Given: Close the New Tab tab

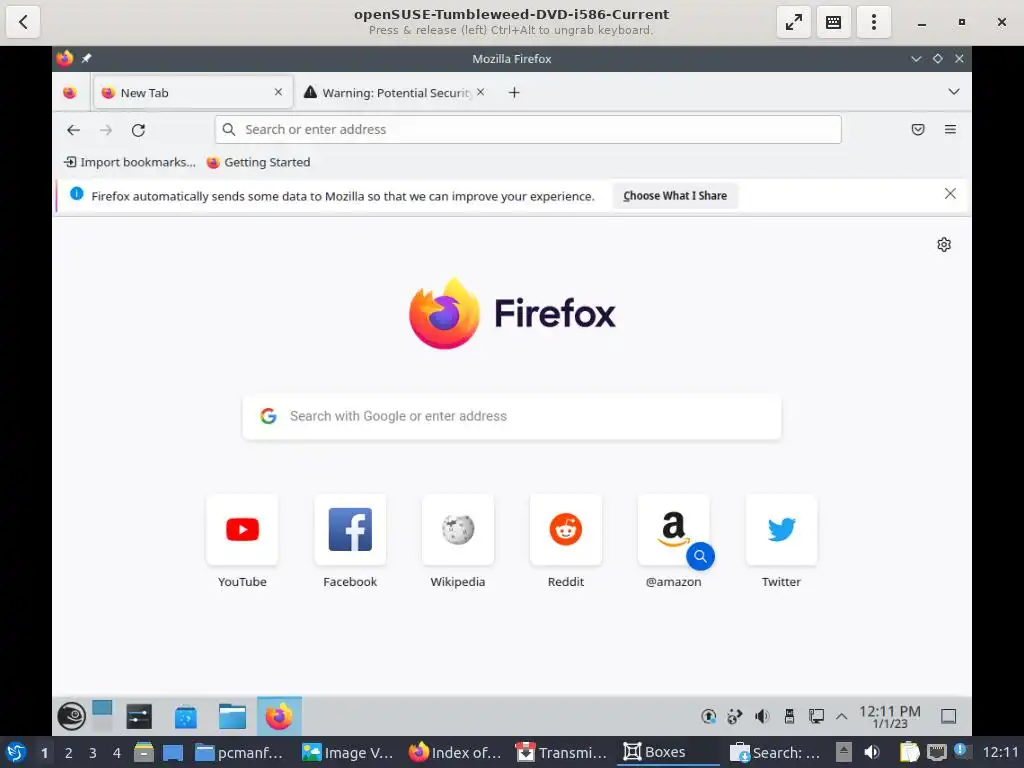Looking at the screenshot, I should point(278,92).
